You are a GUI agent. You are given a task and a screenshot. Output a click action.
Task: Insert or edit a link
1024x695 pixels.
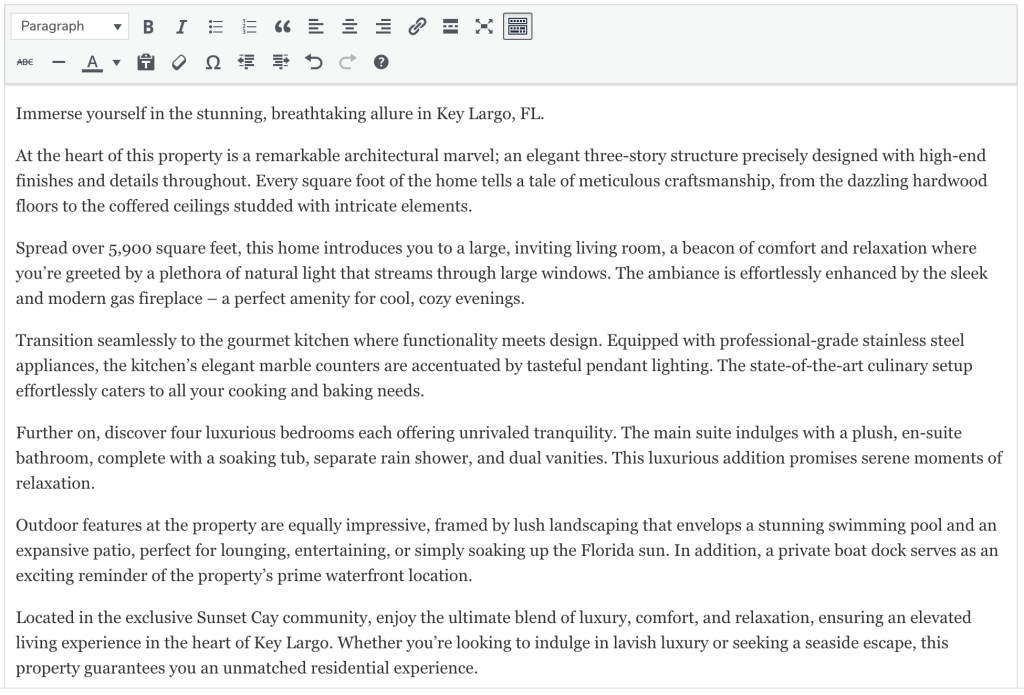pyautogui.click(x=417, y=27)
